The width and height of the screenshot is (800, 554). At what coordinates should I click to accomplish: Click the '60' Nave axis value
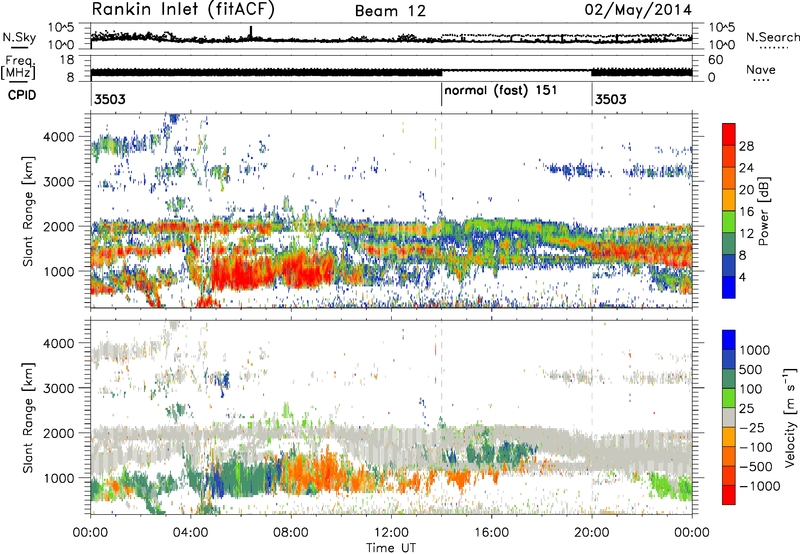[715, 60]
